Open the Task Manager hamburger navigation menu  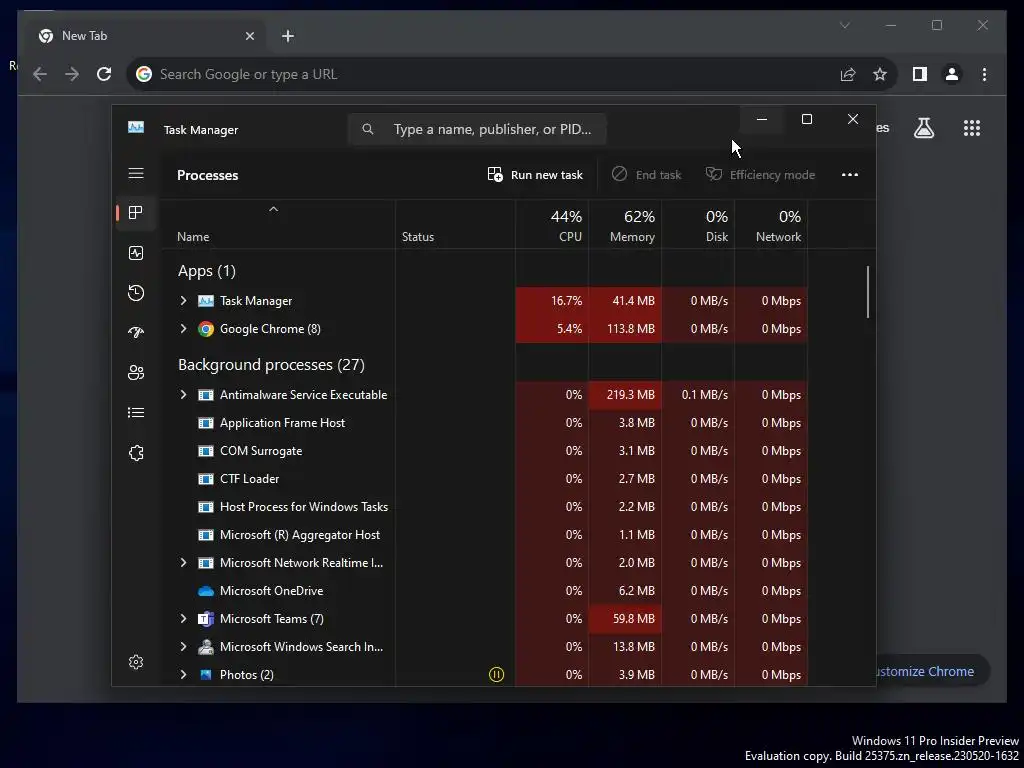click(x=136, y=173)
